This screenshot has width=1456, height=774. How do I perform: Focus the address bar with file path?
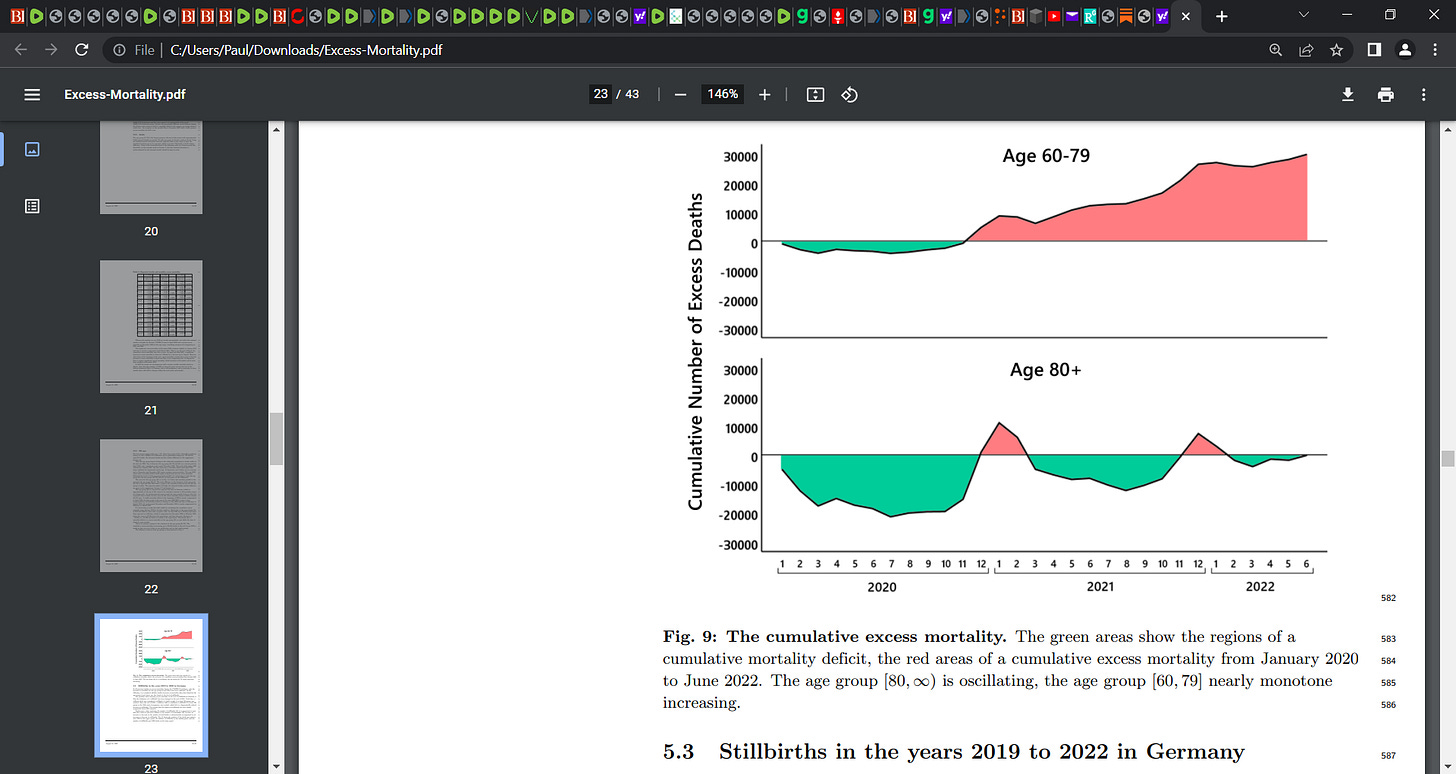tap(680, 49)
